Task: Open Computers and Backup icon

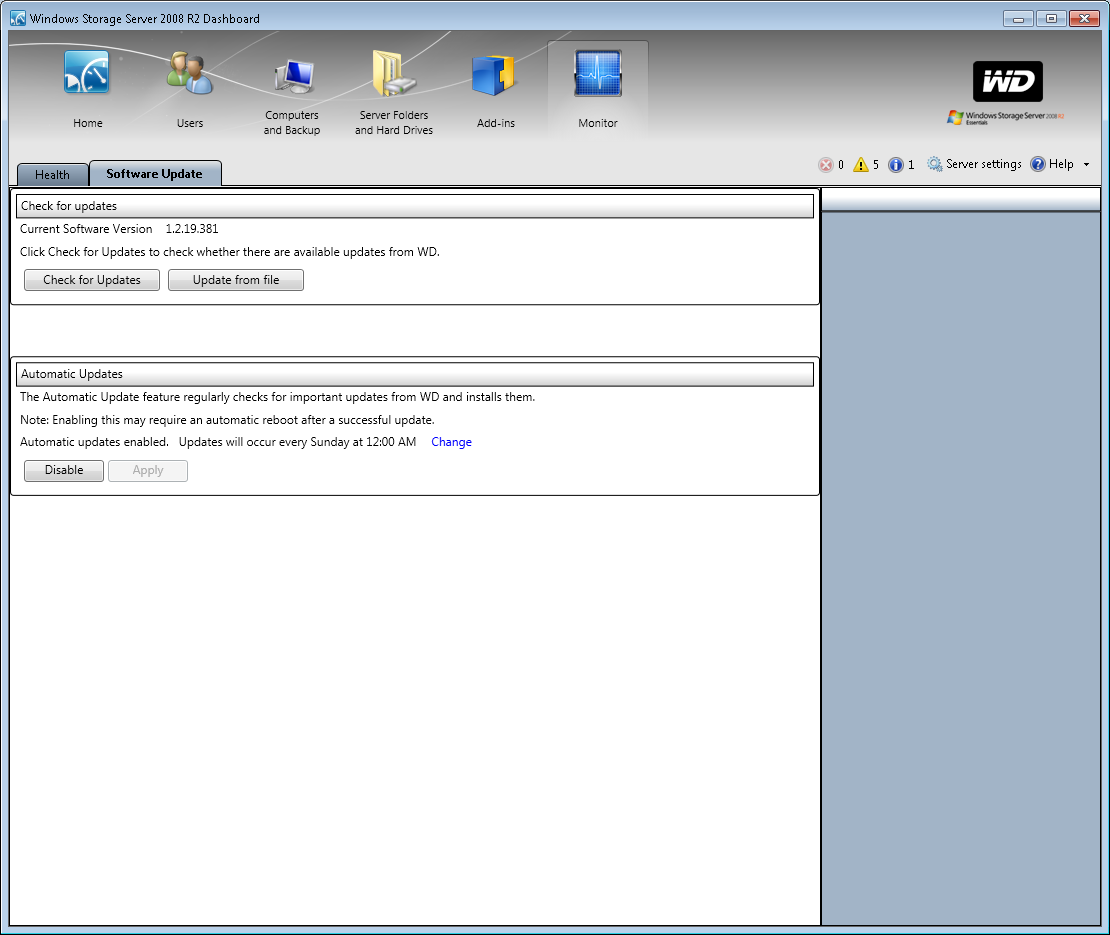Action: (x=294, y=77)
